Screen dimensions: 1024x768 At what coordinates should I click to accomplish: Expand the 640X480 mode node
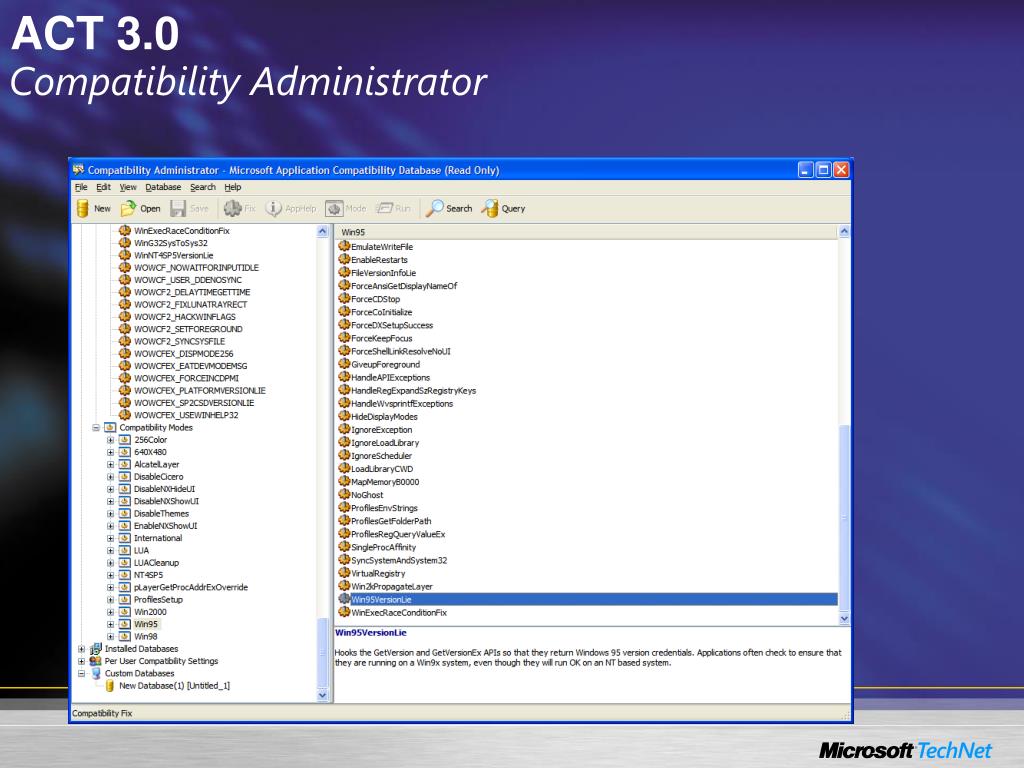pos(110,453)
